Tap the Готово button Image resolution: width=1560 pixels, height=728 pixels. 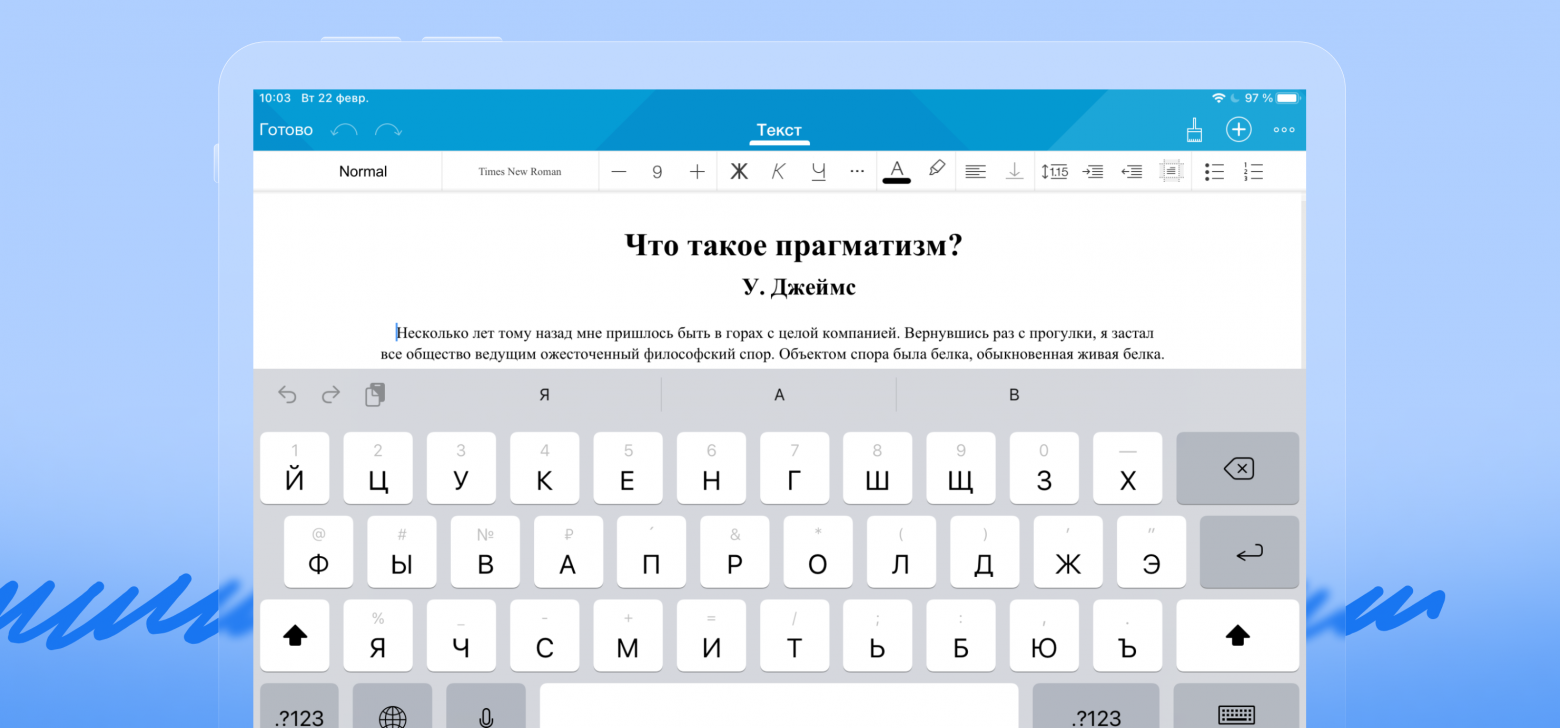pyautogui.click(x=286, y=130)
